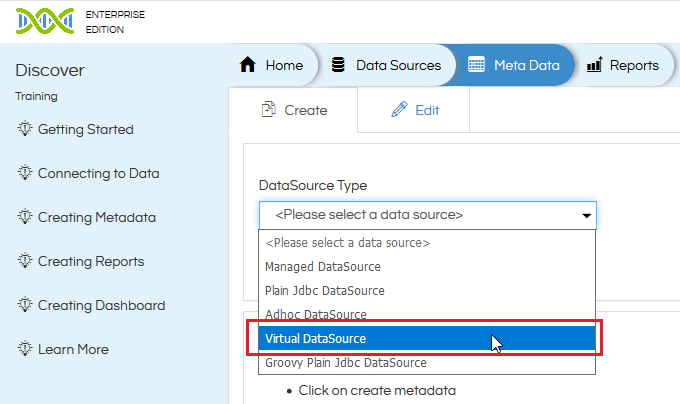The image size is (680, 404).
Task: Choose Adhoc DataSource from the list
Action: (315, 315)
